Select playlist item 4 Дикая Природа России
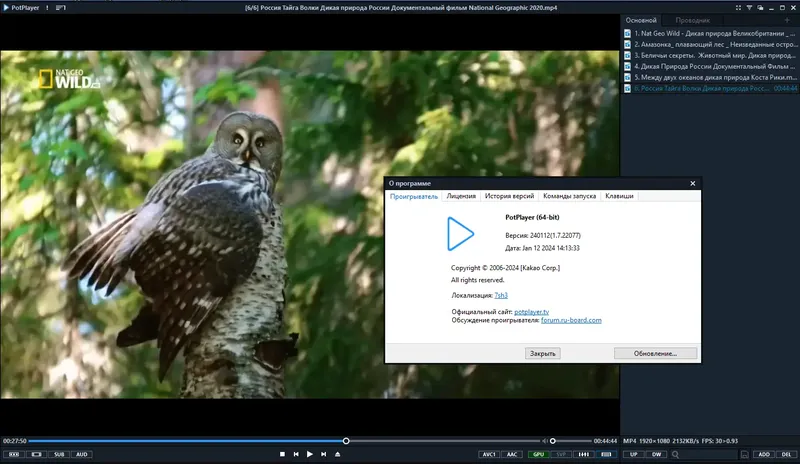Image resolution: width=800 pixels, height=464 pixels. (x=710, y=66)
